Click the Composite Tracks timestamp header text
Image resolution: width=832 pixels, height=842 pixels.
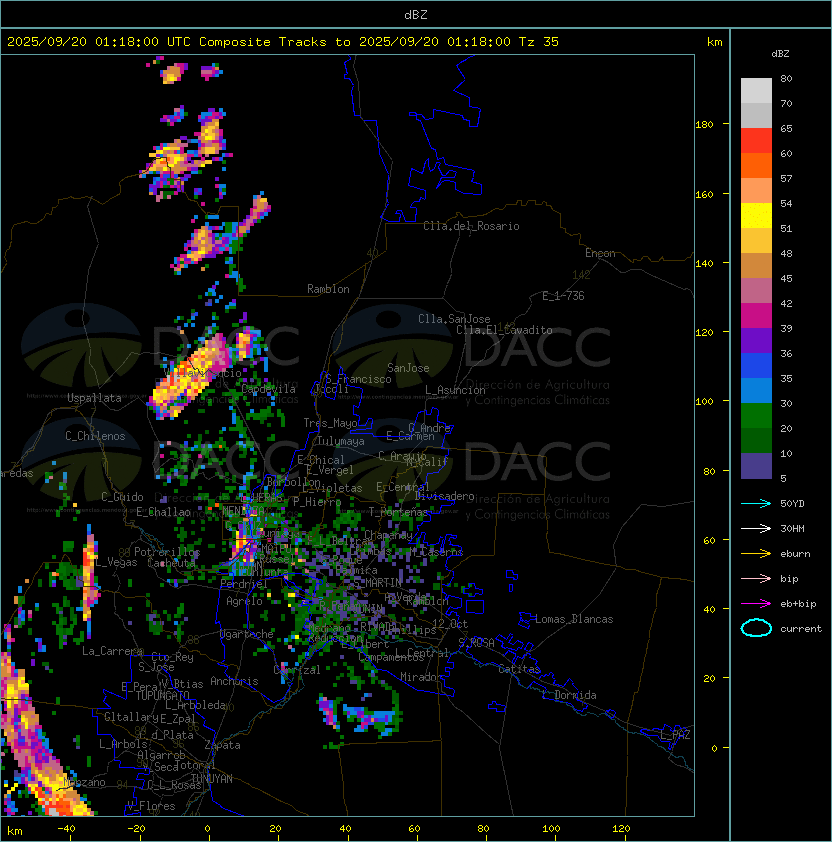coord(283,42)
